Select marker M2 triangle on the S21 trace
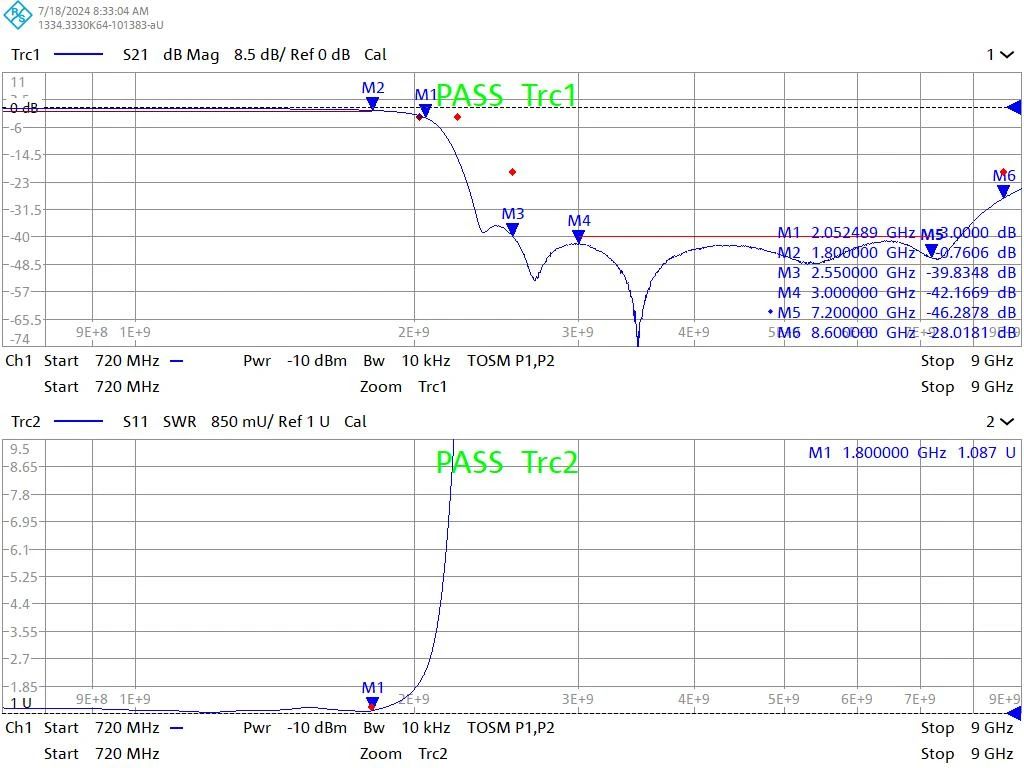Screen dimensions: 1024x768 pyautogui.click(x=372, y=103)
